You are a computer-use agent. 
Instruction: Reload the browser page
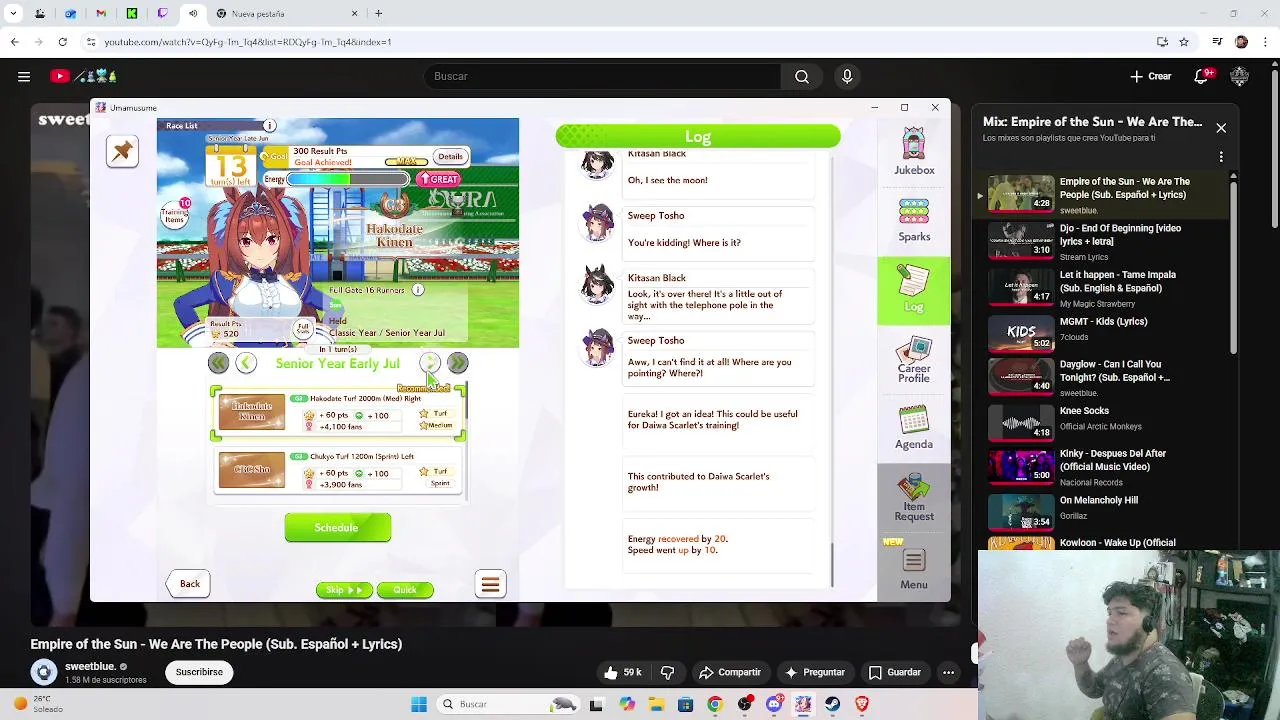[62, 42]
